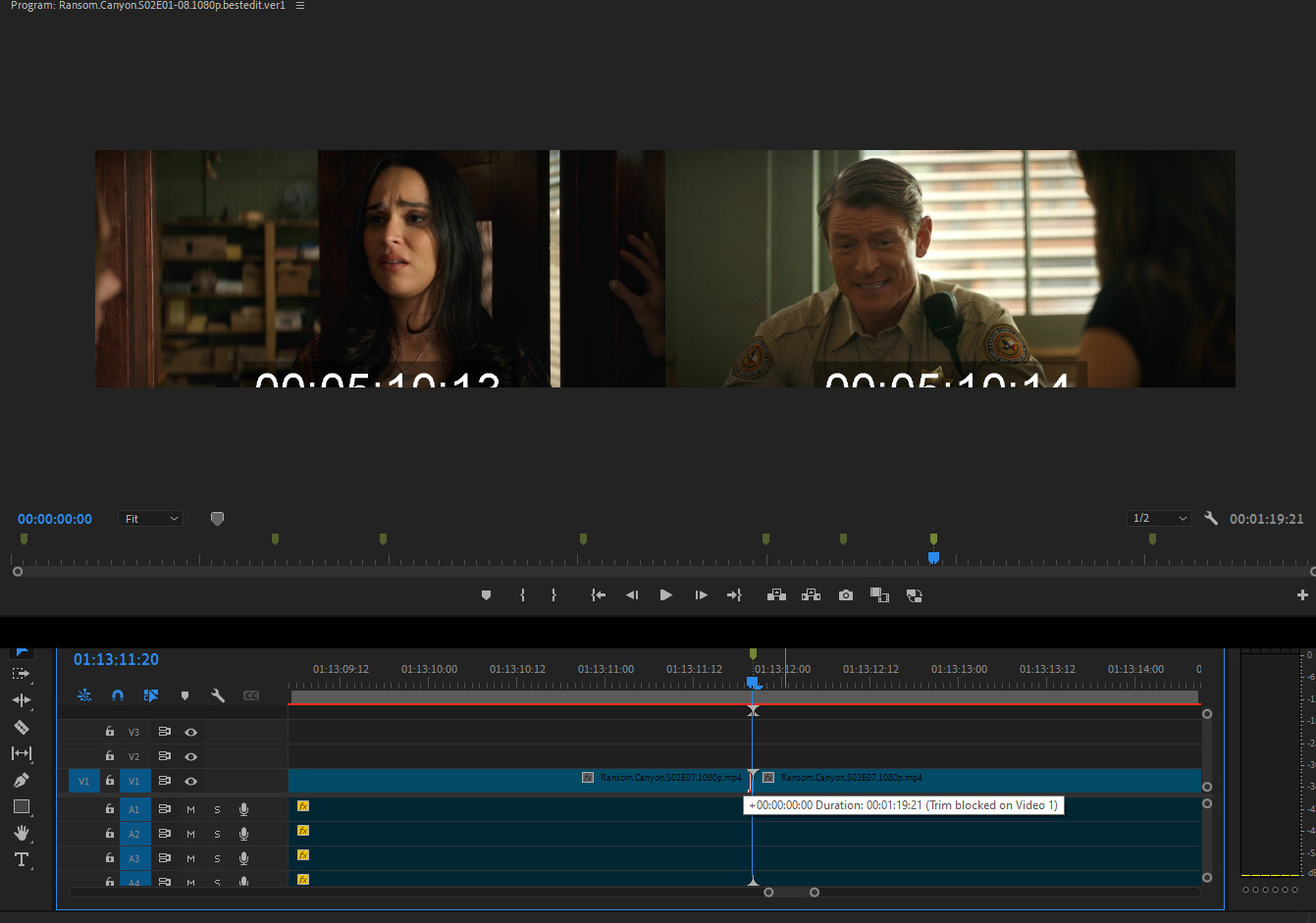Toggle V1 track targeting button
Screen dimensions: 1316x923
(x=134, y=781)
